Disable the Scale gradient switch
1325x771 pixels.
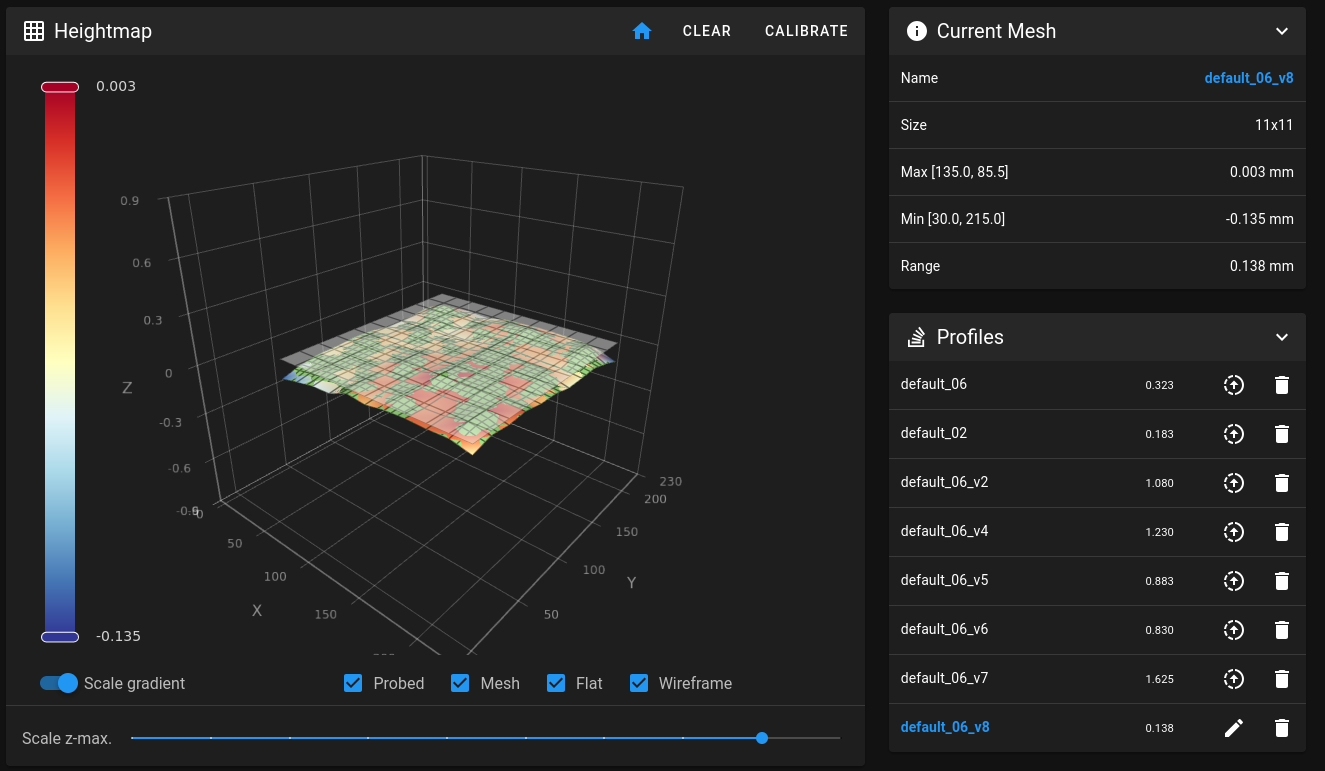click(59, 683)
